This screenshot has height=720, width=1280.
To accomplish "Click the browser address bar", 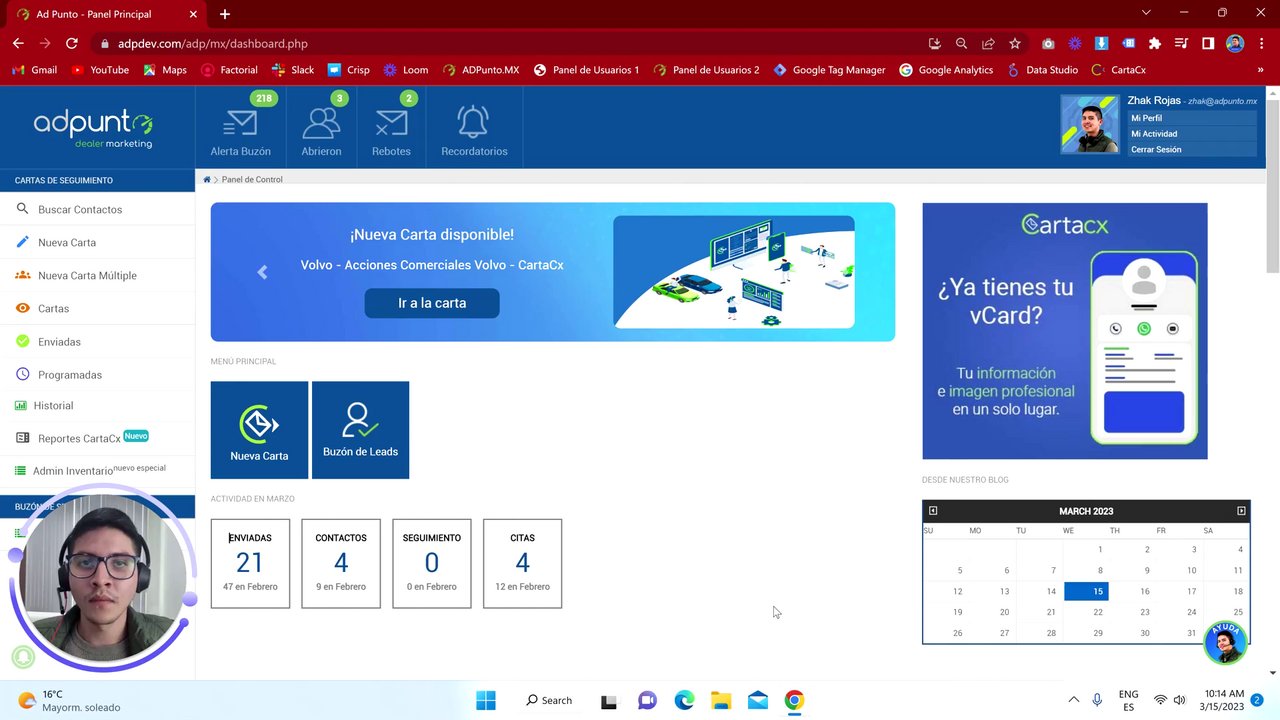I will [x=510, y=43].
